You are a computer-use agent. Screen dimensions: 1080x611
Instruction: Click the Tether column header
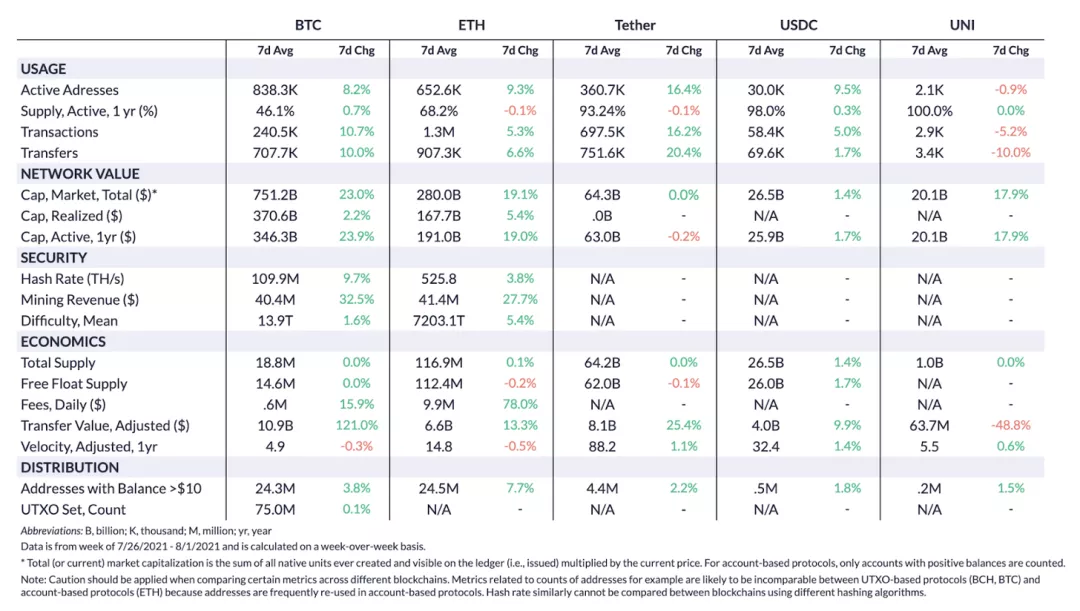tap(634, 25)
